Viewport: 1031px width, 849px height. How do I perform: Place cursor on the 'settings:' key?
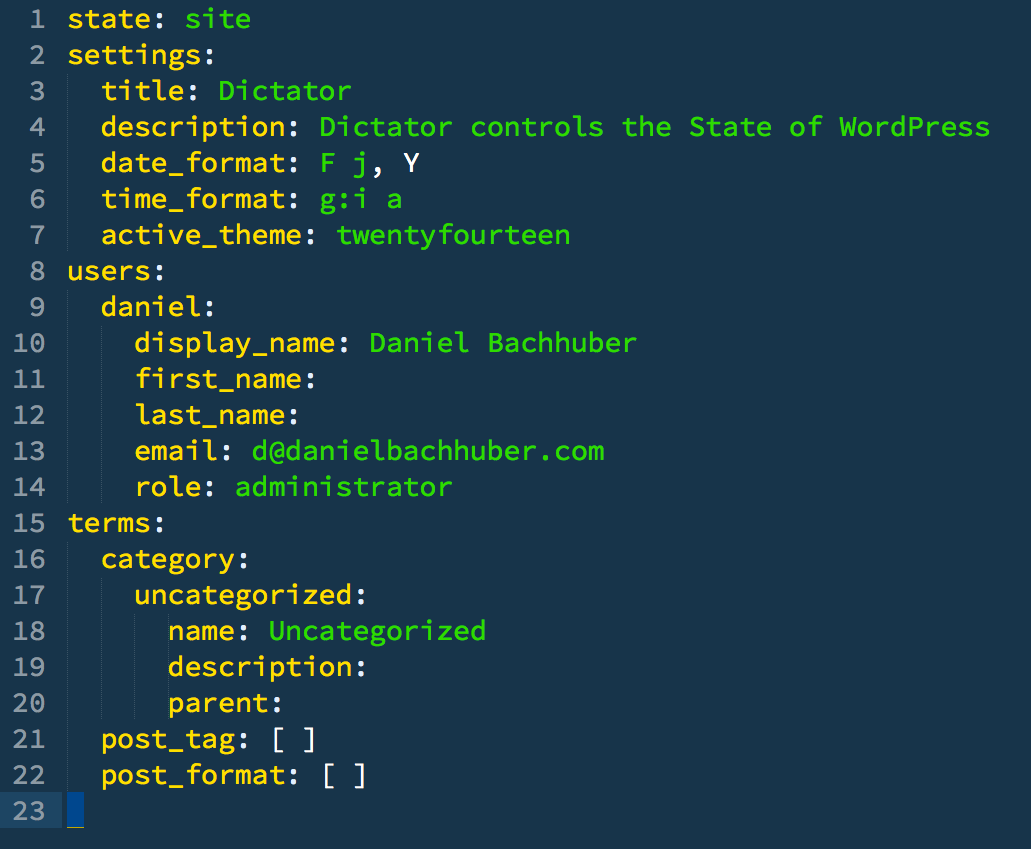pos(141,56)
